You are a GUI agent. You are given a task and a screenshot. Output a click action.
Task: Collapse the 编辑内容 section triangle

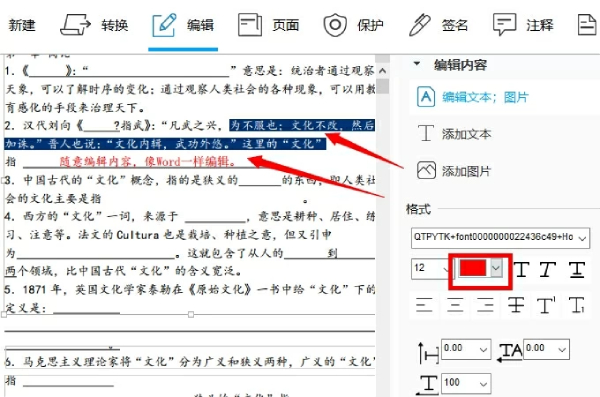pos(417,64)
